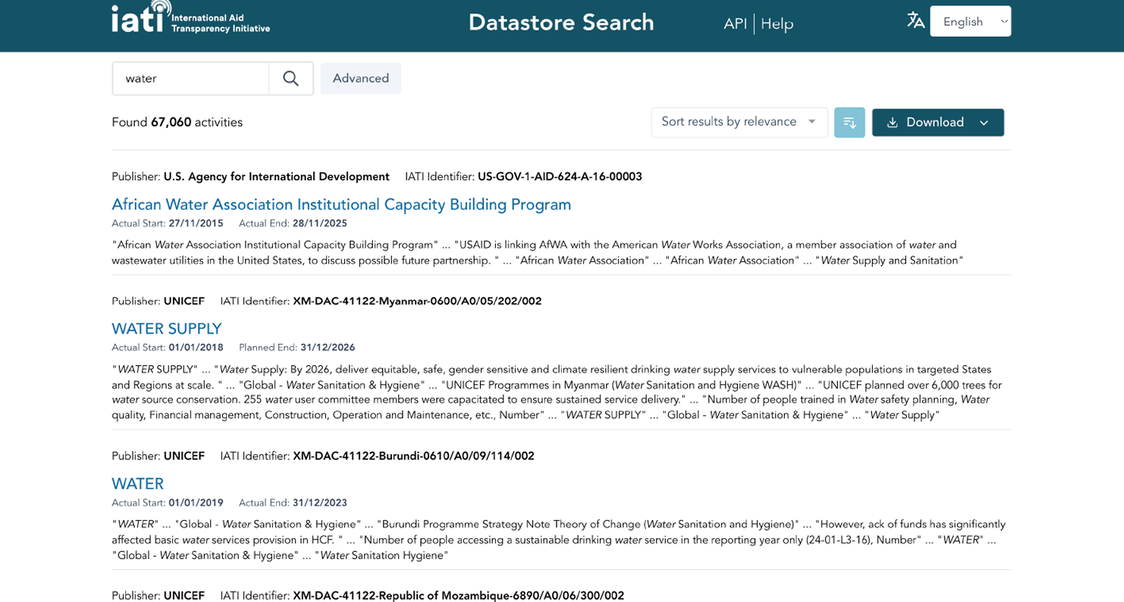The width and height of the screenshot is (1124, 602).
Task: Focus the search field containing water
Action: point(191,78)
